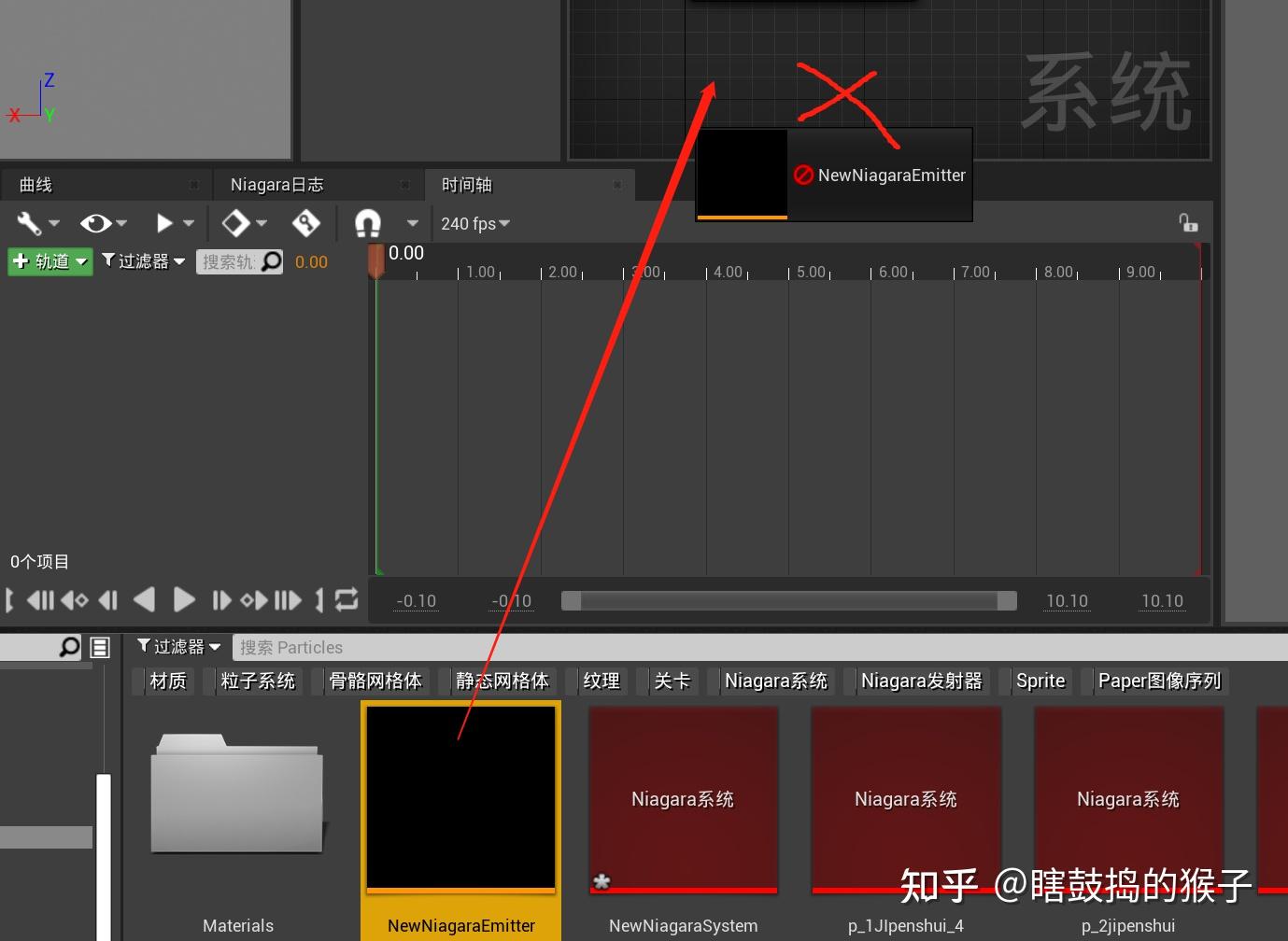Select the keyframe diamond icon
This screenshot has height=941, width=1288.
pyautogui.click(x=238, y=223)
